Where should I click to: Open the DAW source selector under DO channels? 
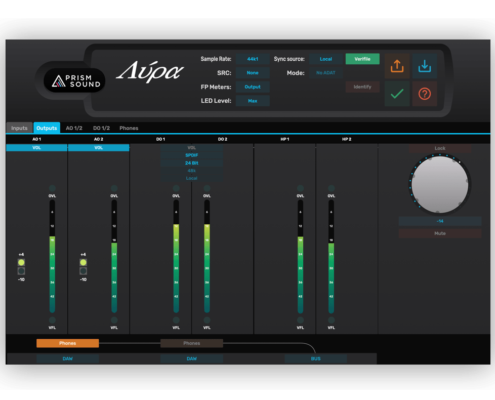192,359
